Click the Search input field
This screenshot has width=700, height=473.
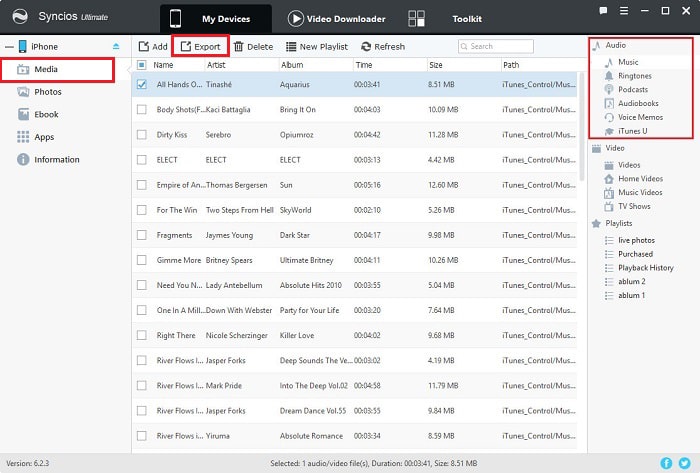click(x=496, y=46)
